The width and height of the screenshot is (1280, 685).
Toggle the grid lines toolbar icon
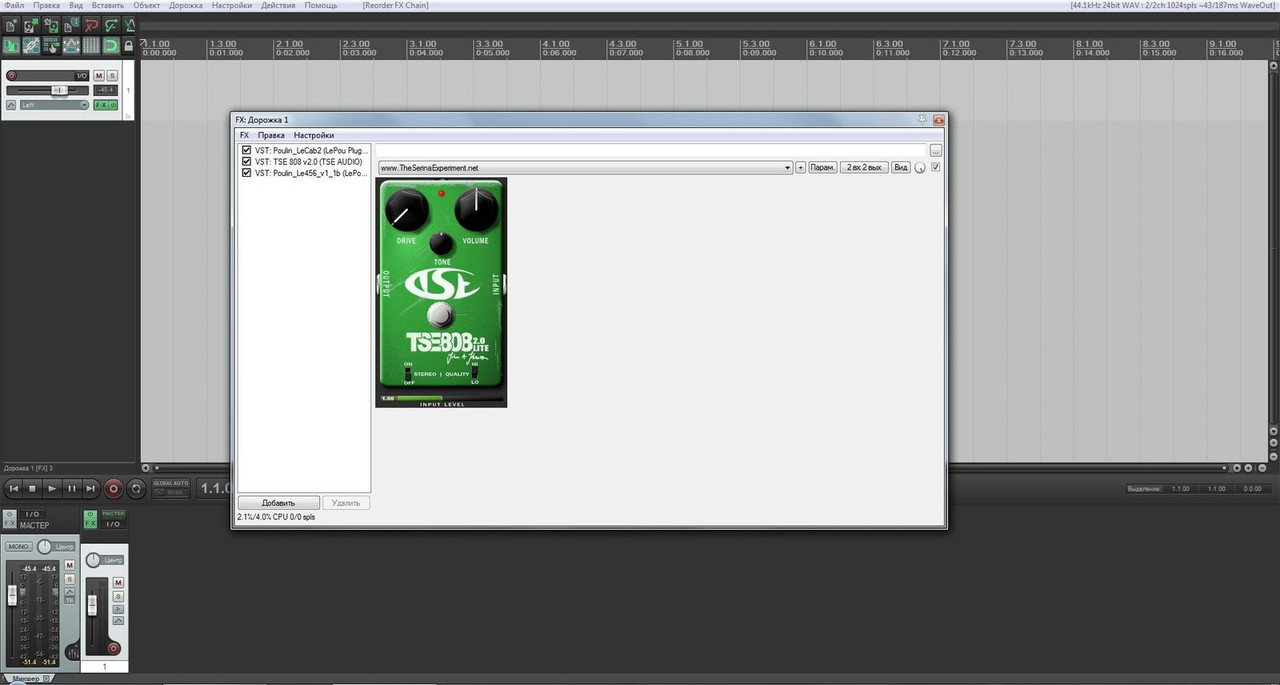[x=91, y=45]
